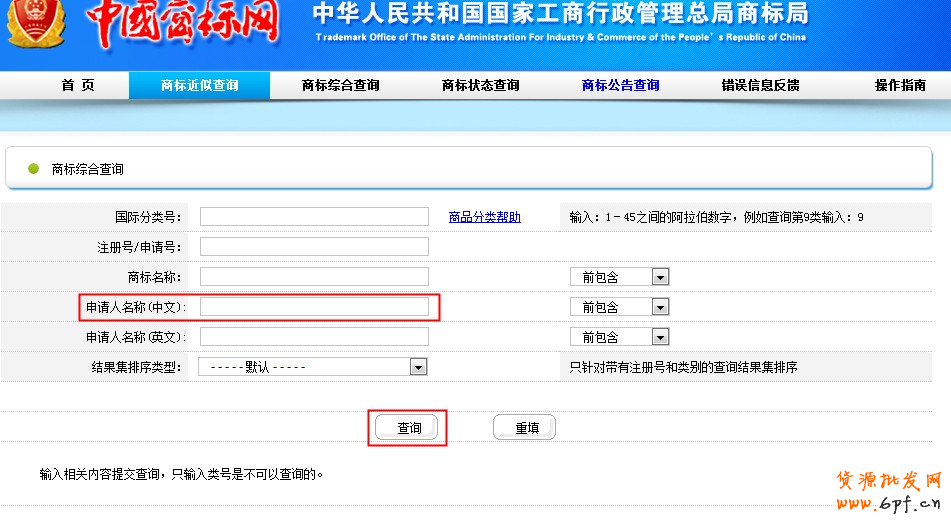Open the 商标综合查询 navigation tab

tap(340, 86)
